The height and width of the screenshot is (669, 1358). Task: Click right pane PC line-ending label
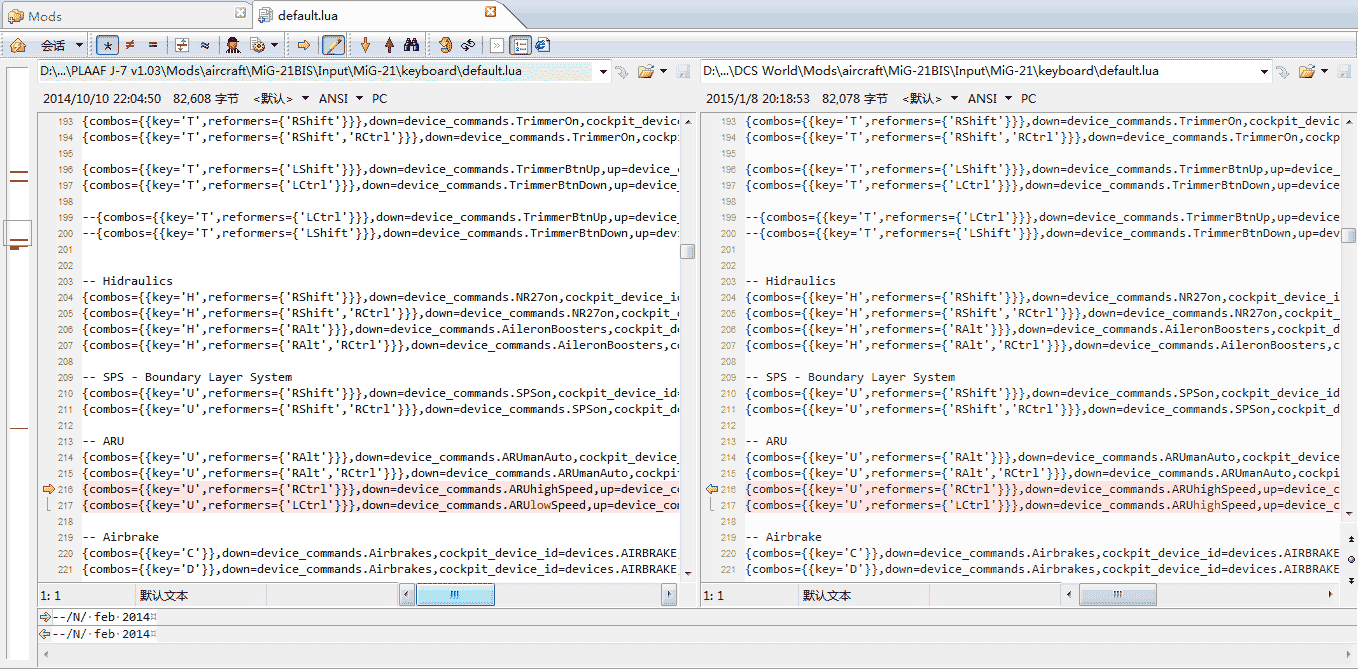pyautogui.click(x=1029, y=99)
